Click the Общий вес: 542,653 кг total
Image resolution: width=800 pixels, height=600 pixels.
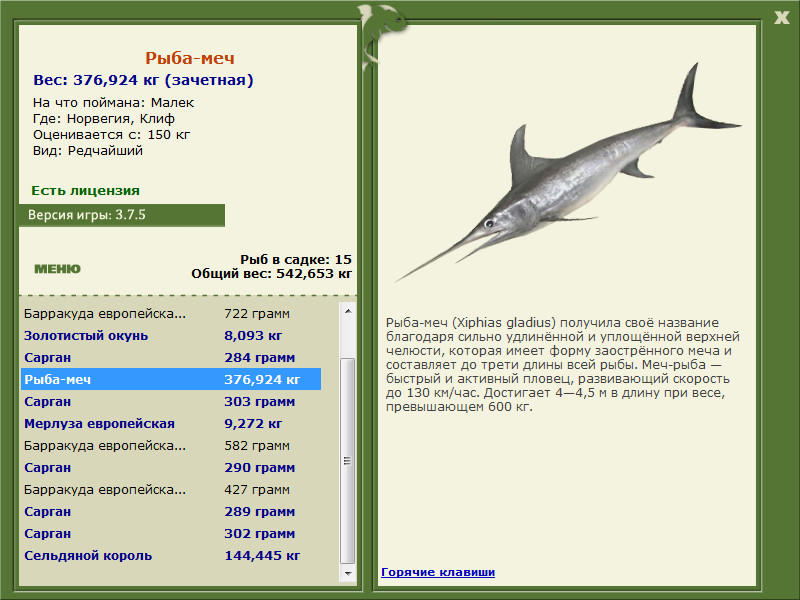271,273
